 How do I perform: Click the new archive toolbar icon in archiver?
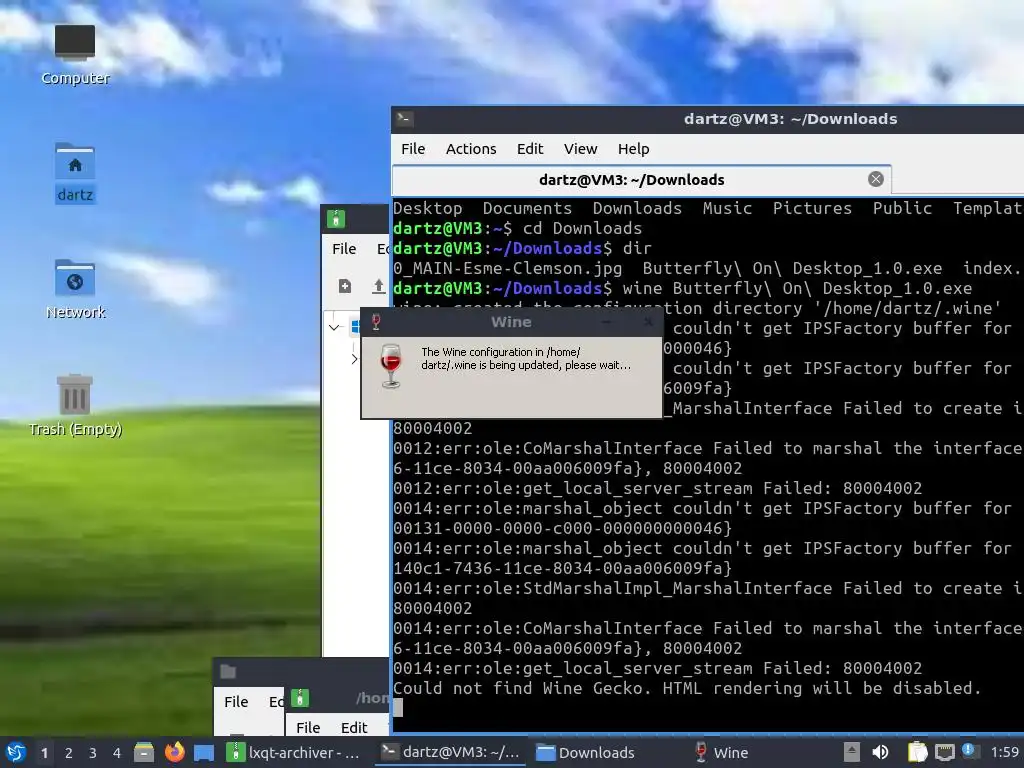(x=345, y=286)
